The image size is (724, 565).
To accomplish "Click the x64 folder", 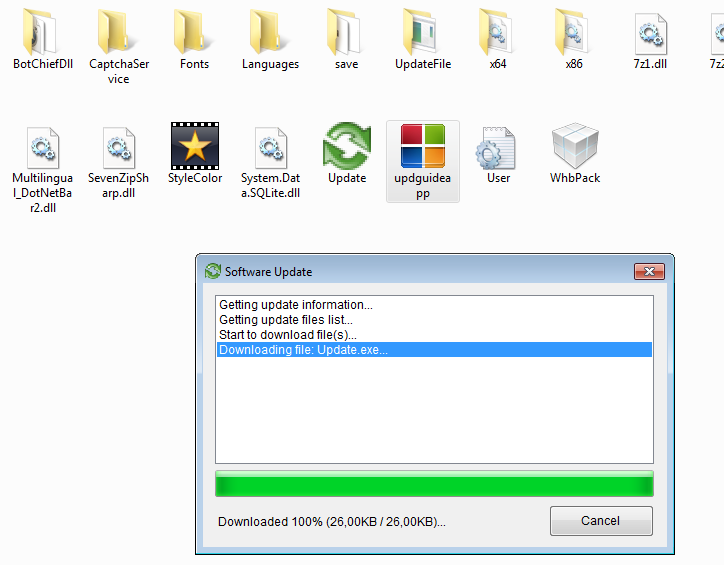I will (x=497, y=32).
